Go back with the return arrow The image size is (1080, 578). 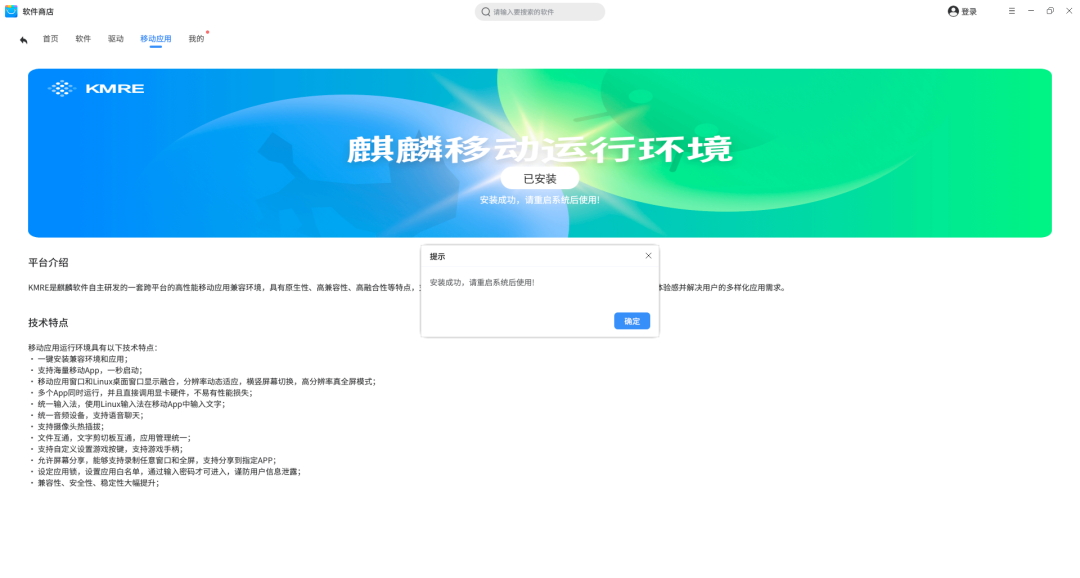(23, 40)
